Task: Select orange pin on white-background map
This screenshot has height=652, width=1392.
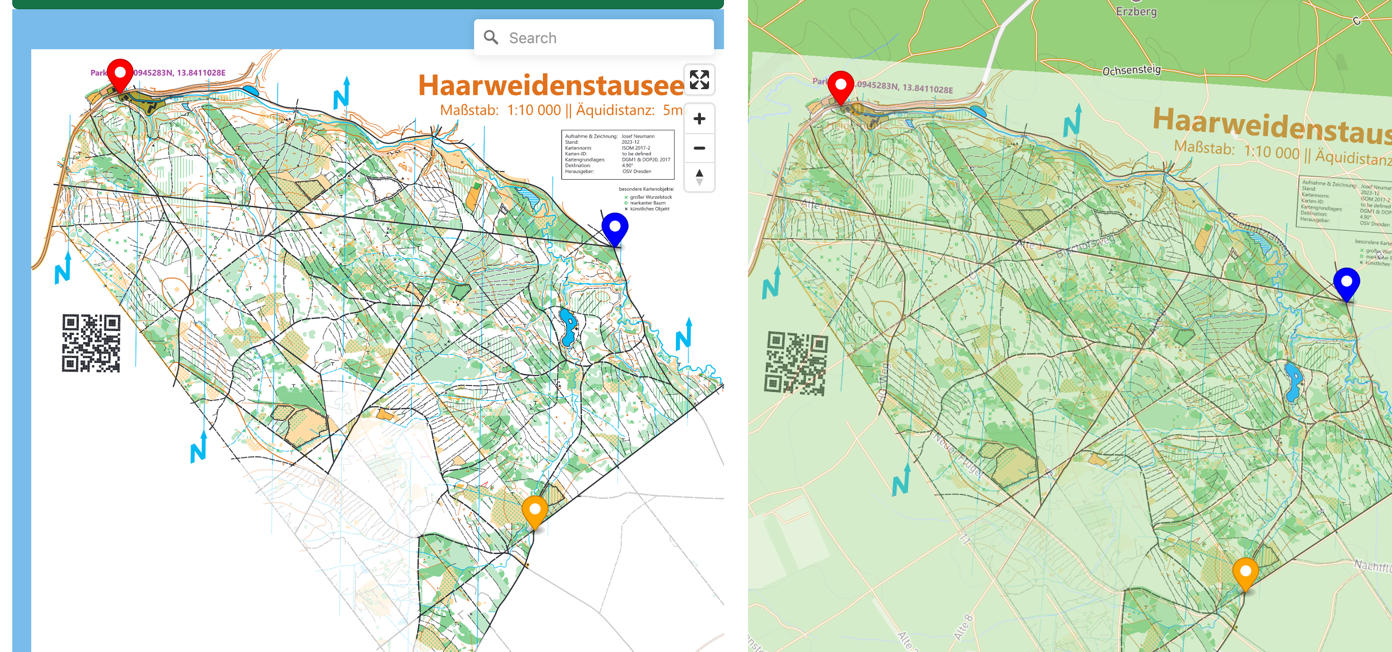Action: pyautogui.click(x=535, y=511)
